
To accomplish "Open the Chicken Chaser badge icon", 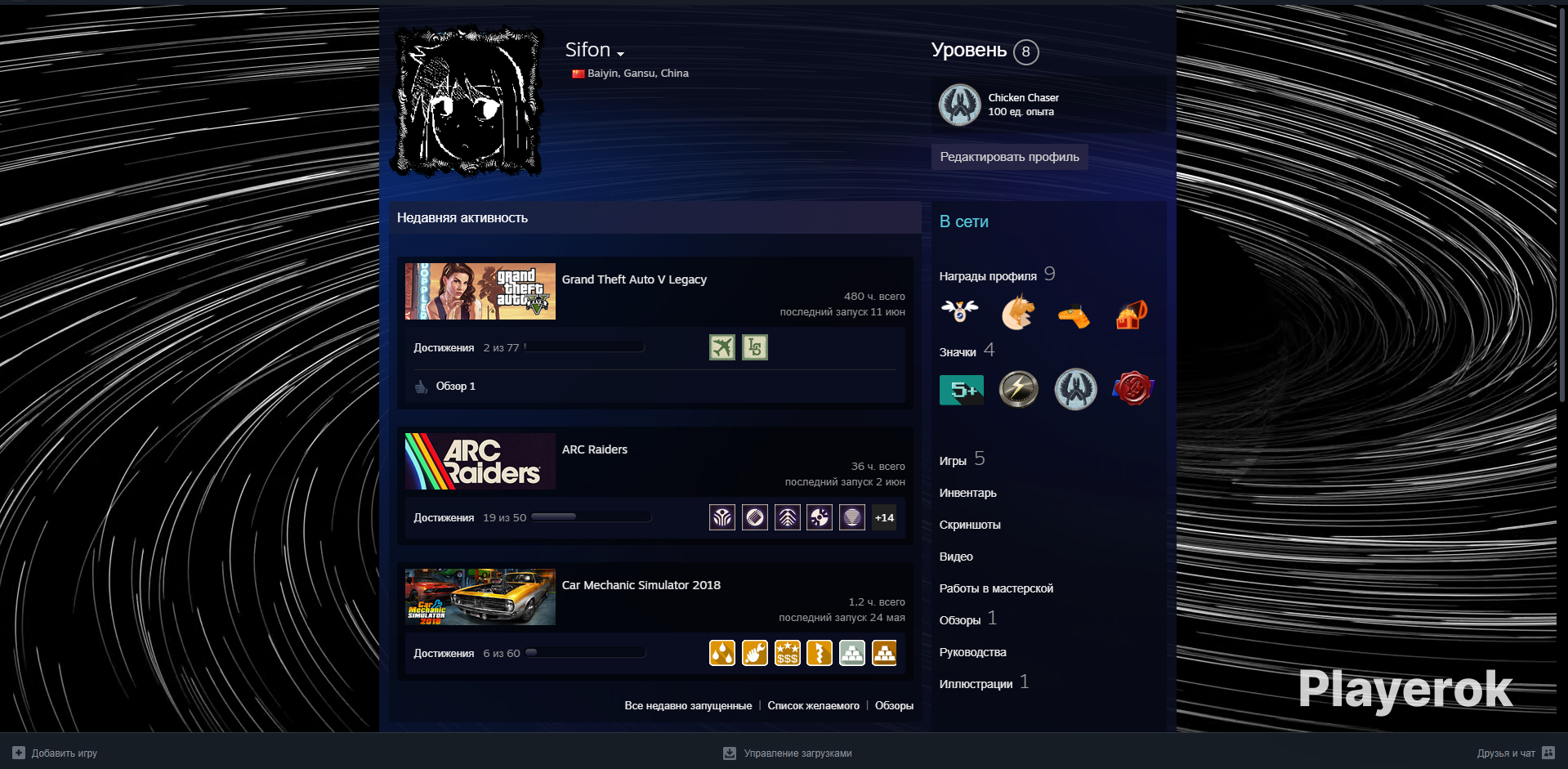I will coord(960,105).
